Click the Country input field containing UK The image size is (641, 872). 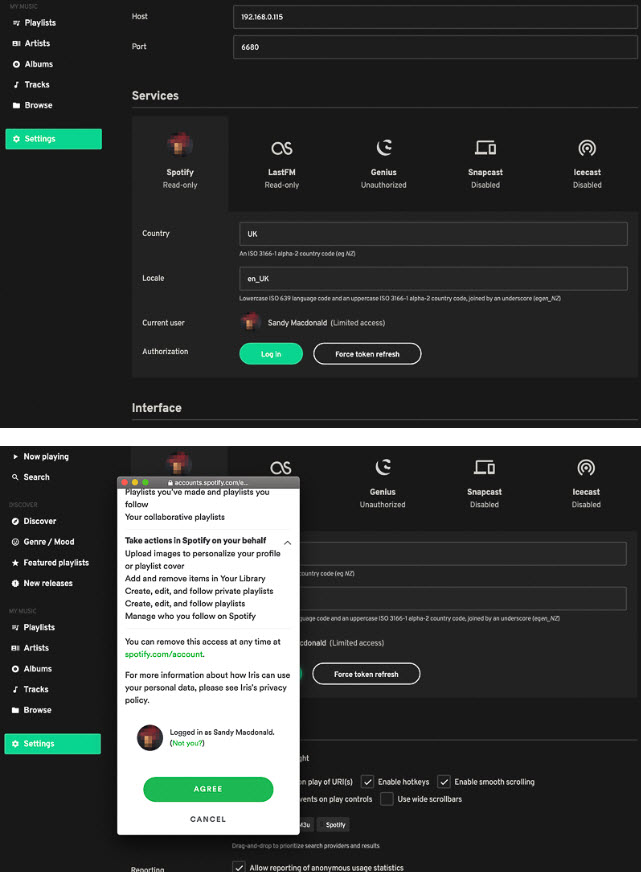coord(433,234)
